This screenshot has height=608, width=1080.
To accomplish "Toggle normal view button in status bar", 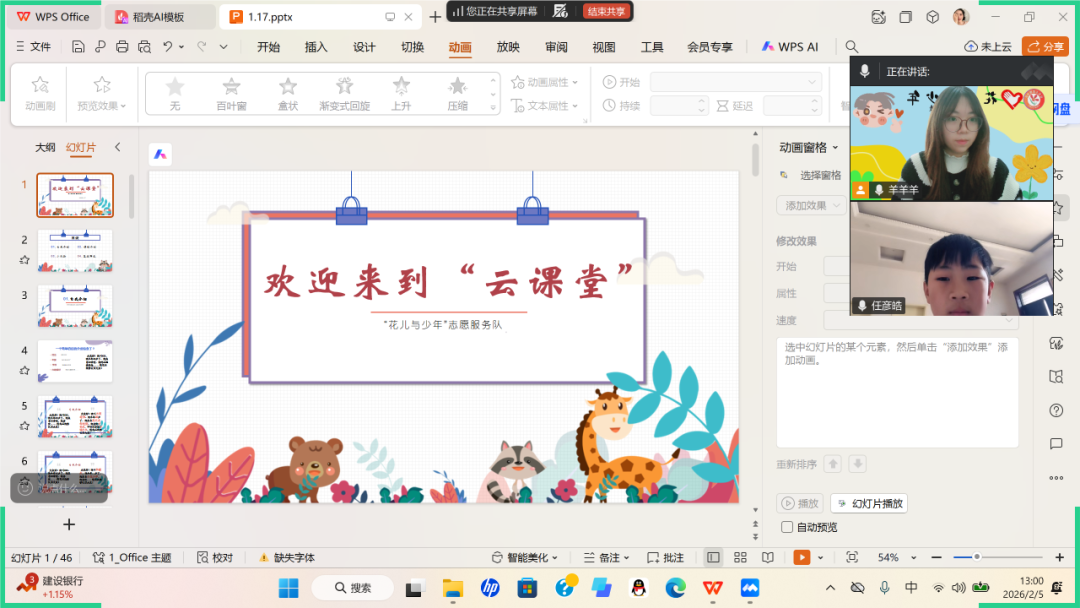I will (713, 557).
